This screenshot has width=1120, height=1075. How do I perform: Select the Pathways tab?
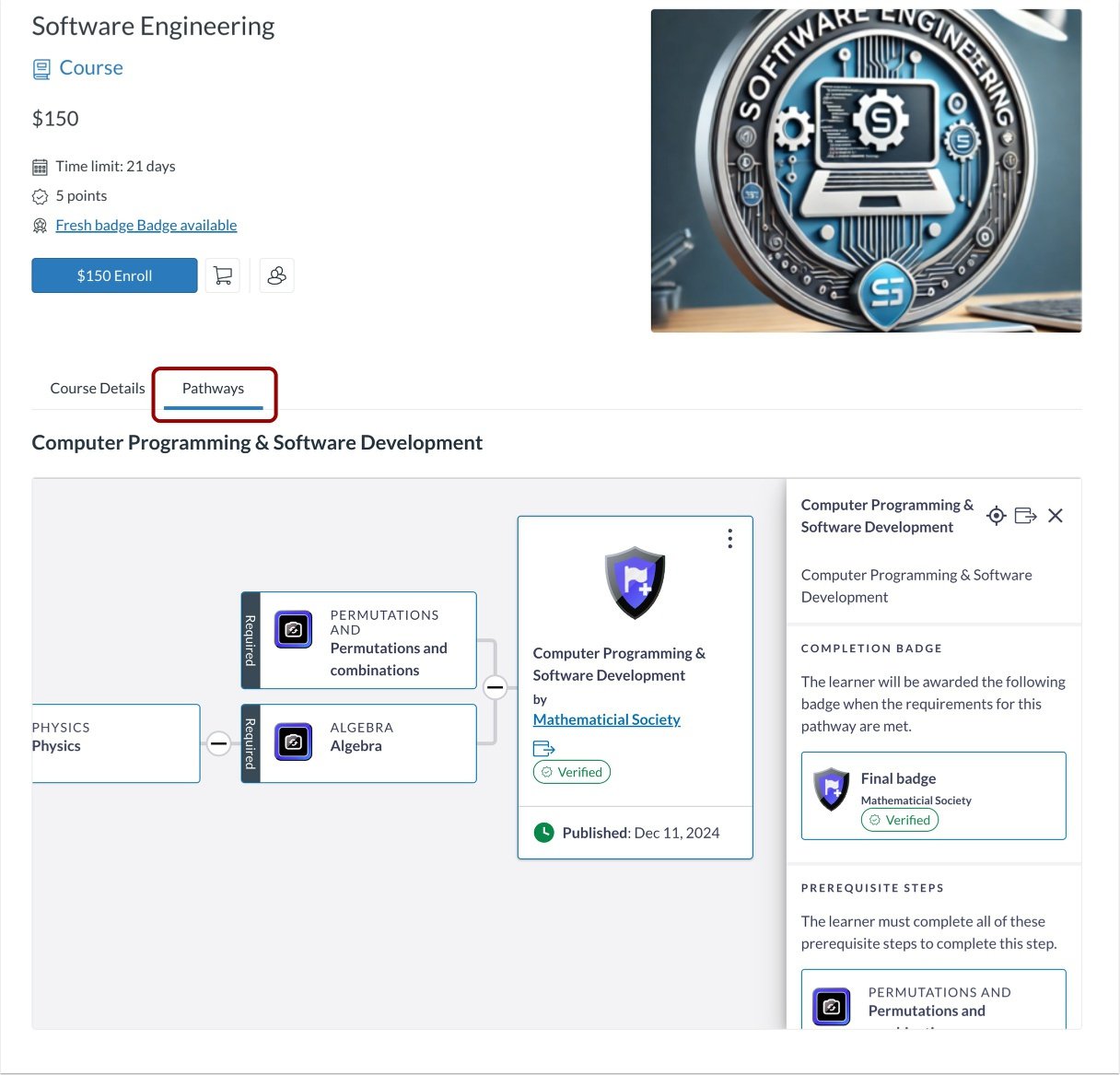213,388
